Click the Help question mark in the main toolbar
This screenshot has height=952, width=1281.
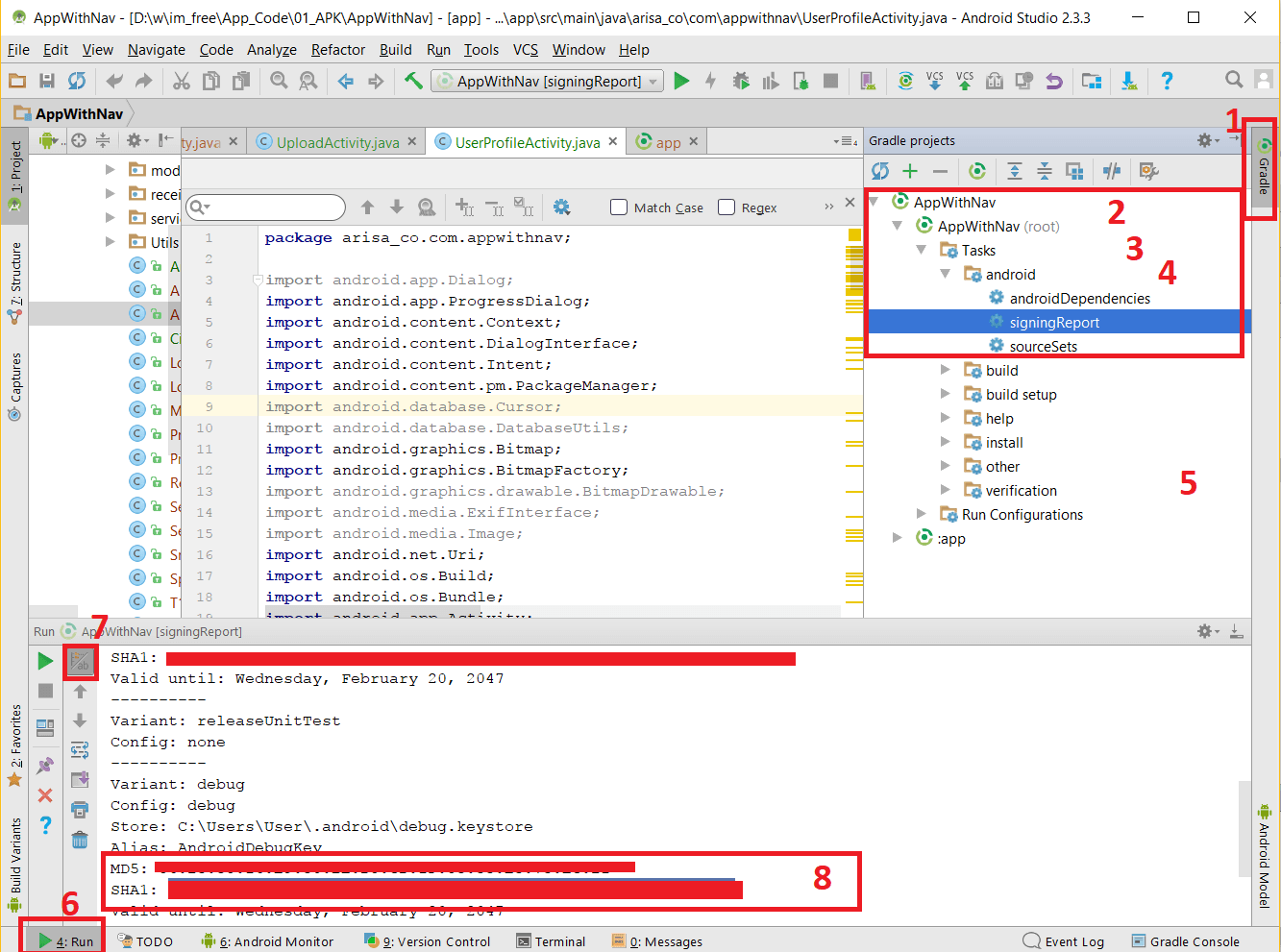point(1167,82)
